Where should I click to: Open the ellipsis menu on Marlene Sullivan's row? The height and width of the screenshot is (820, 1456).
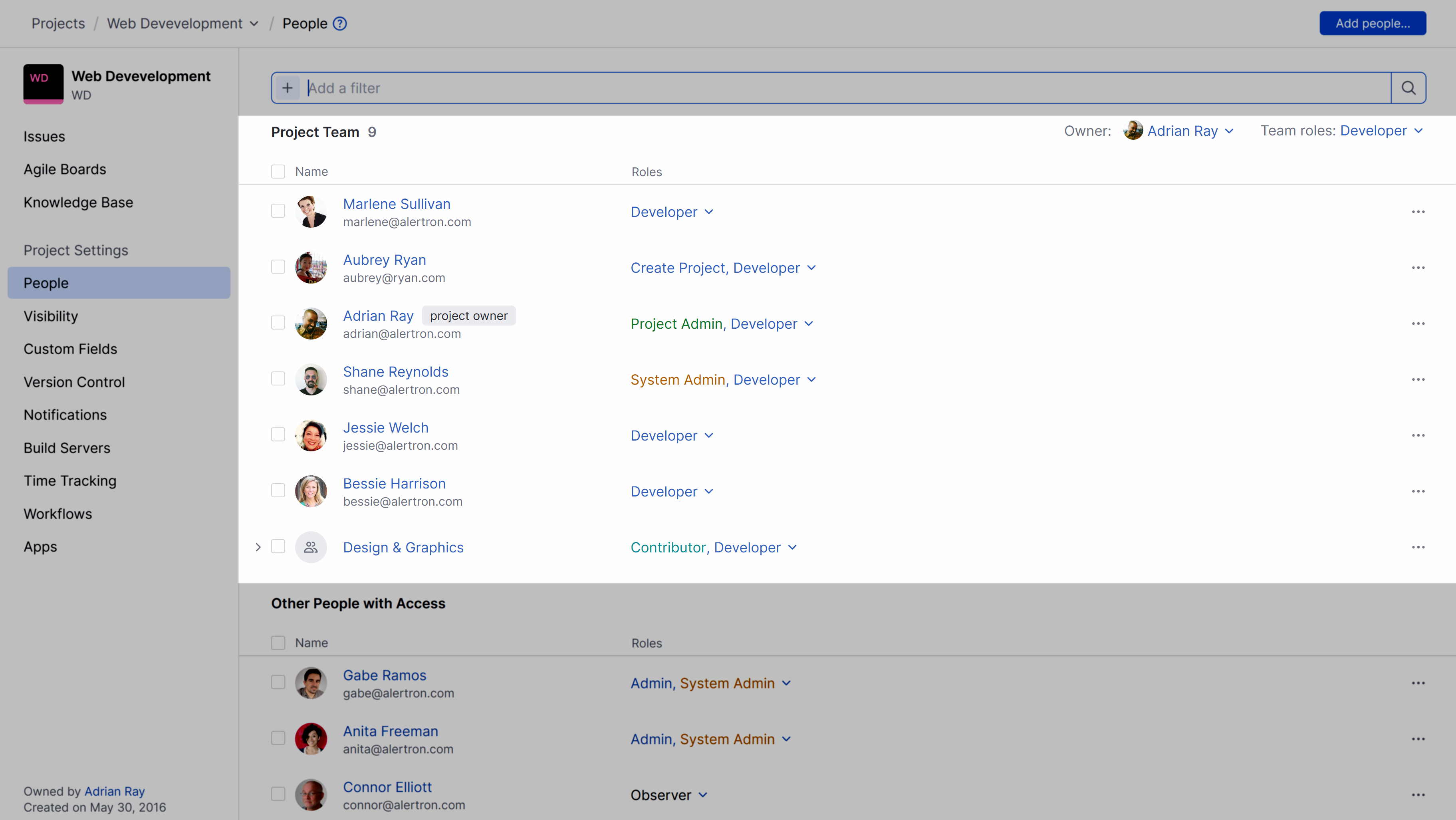pos(1419,211)
